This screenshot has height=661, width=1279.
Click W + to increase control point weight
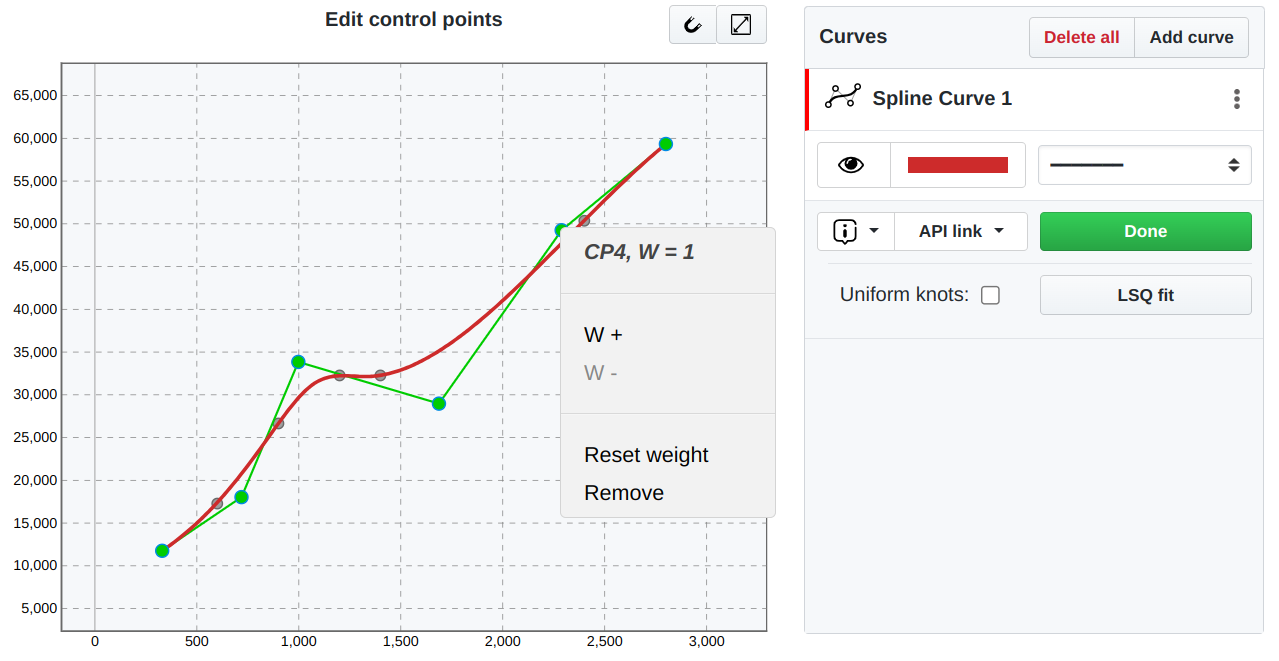601,335
